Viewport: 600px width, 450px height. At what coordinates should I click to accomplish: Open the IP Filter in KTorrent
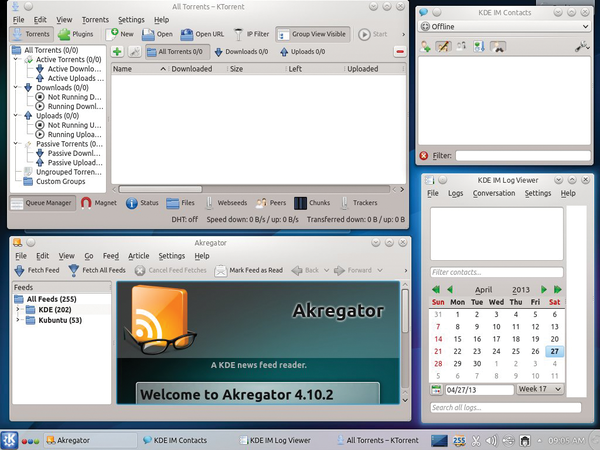[x=251, y=34]
